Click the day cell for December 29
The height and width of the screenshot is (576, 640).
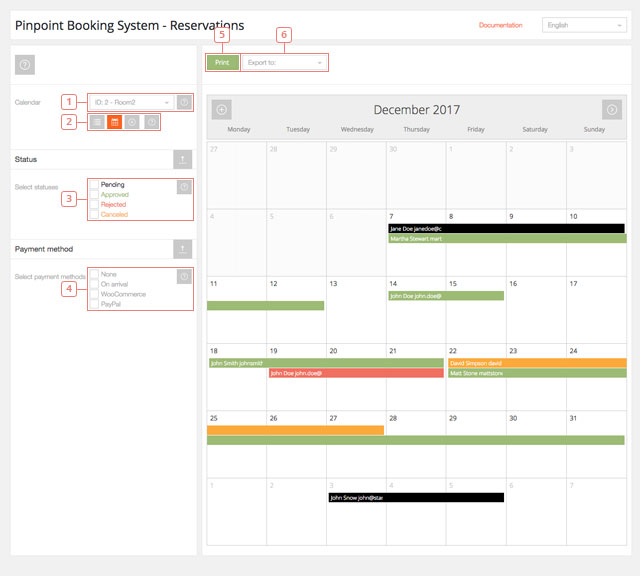tap(476, 444)
